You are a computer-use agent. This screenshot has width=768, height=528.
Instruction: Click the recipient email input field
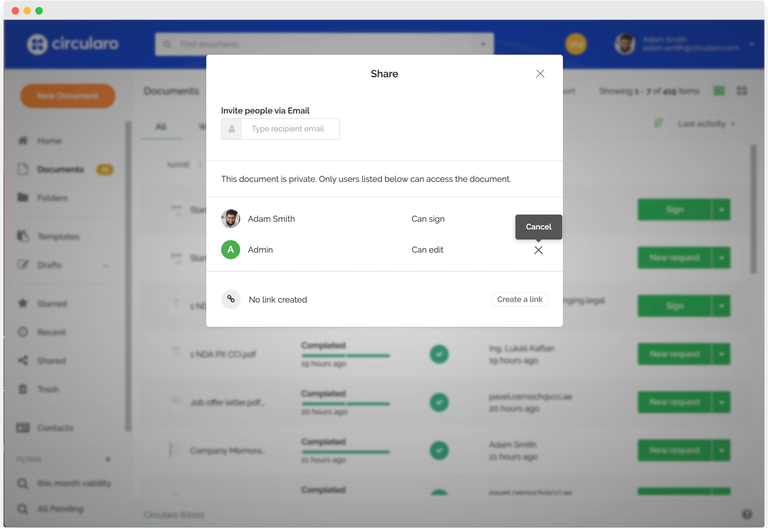click(289, 129)
